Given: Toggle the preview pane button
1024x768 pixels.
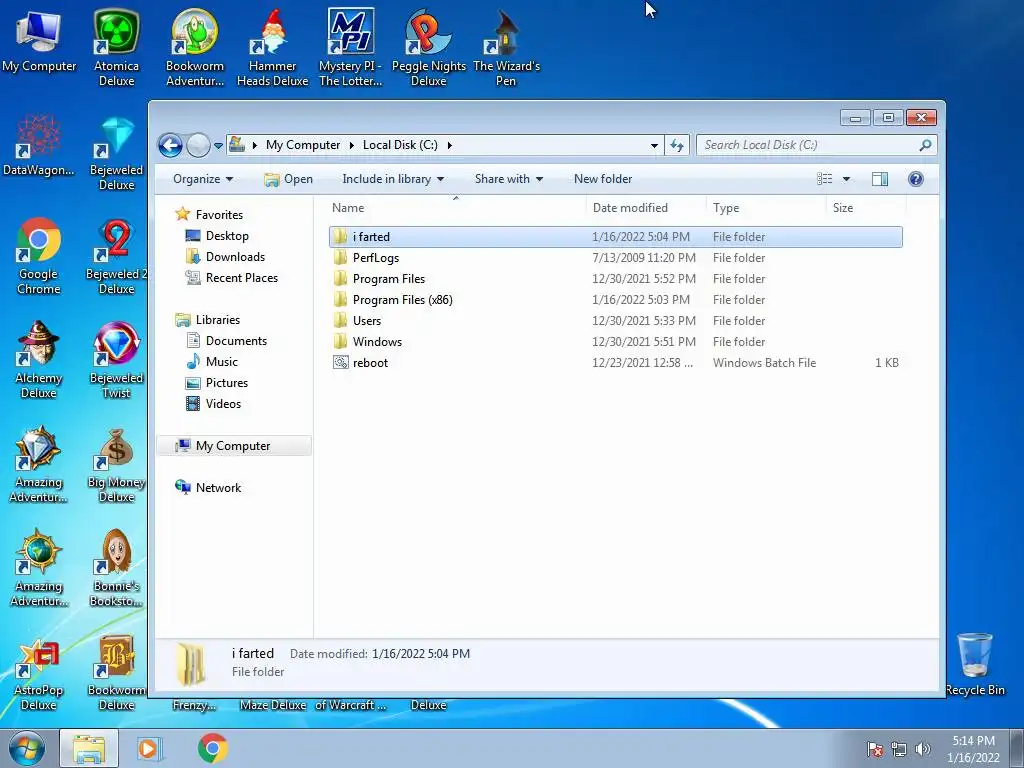Looking at the screenshot, I should coord(880,179).
